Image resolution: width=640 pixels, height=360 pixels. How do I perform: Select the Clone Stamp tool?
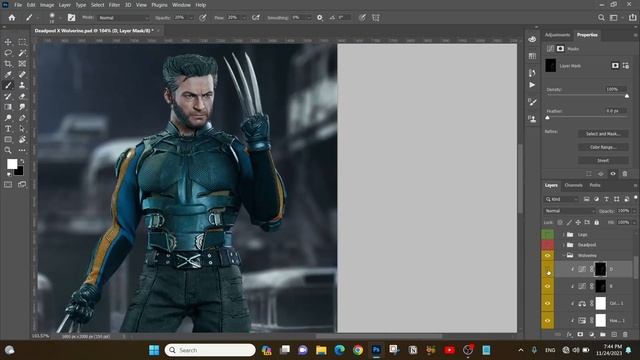(22, 85)
